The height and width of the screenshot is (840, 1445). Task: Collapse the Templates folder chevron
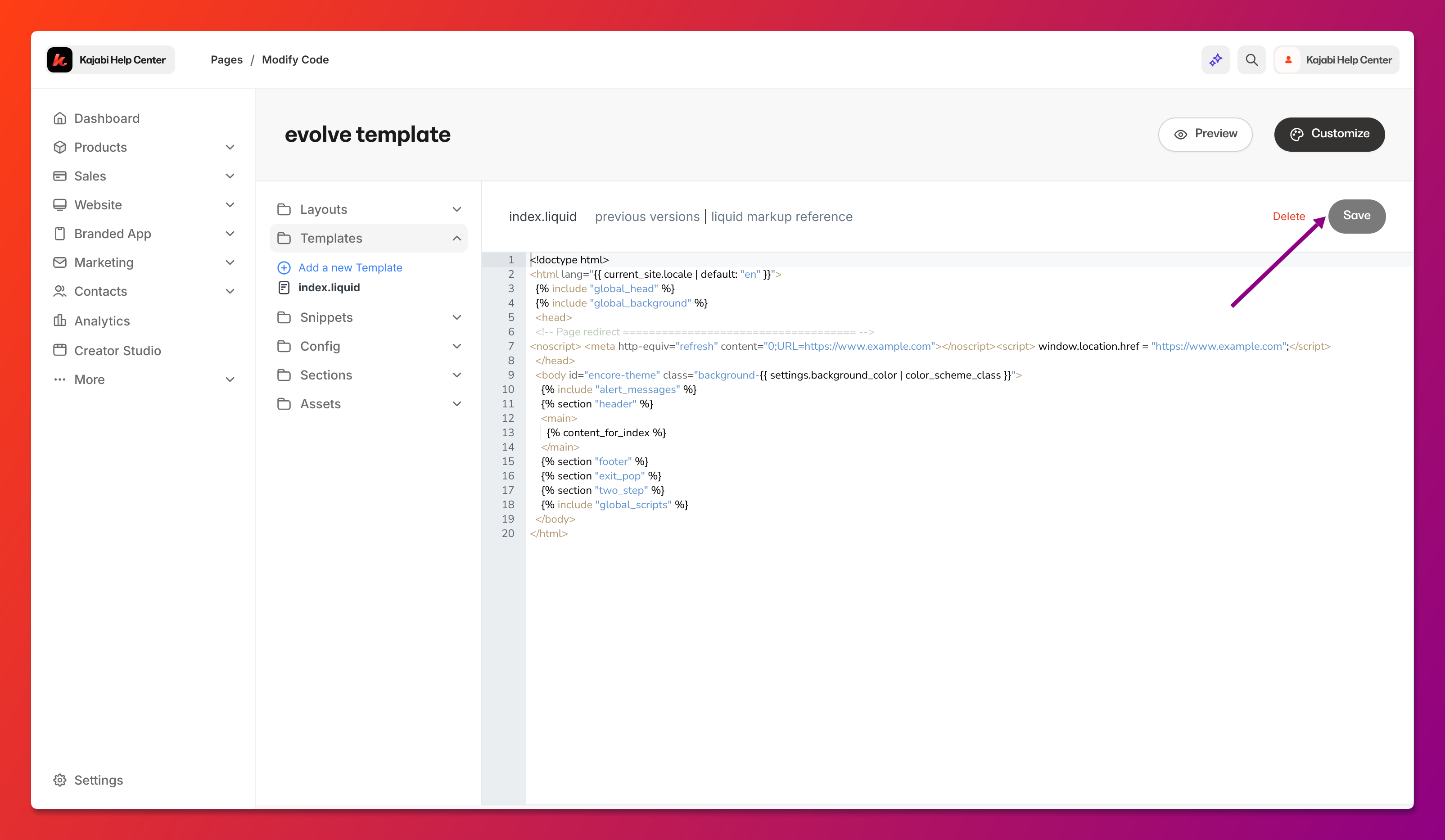(457, 238)
